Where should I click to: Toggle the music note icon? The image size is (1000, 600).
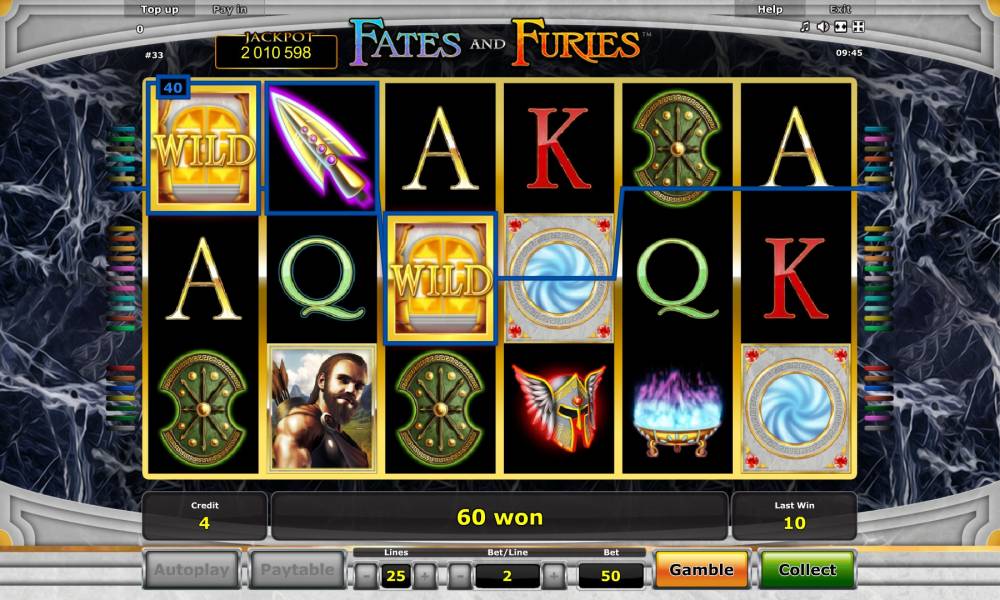[805, 26]
